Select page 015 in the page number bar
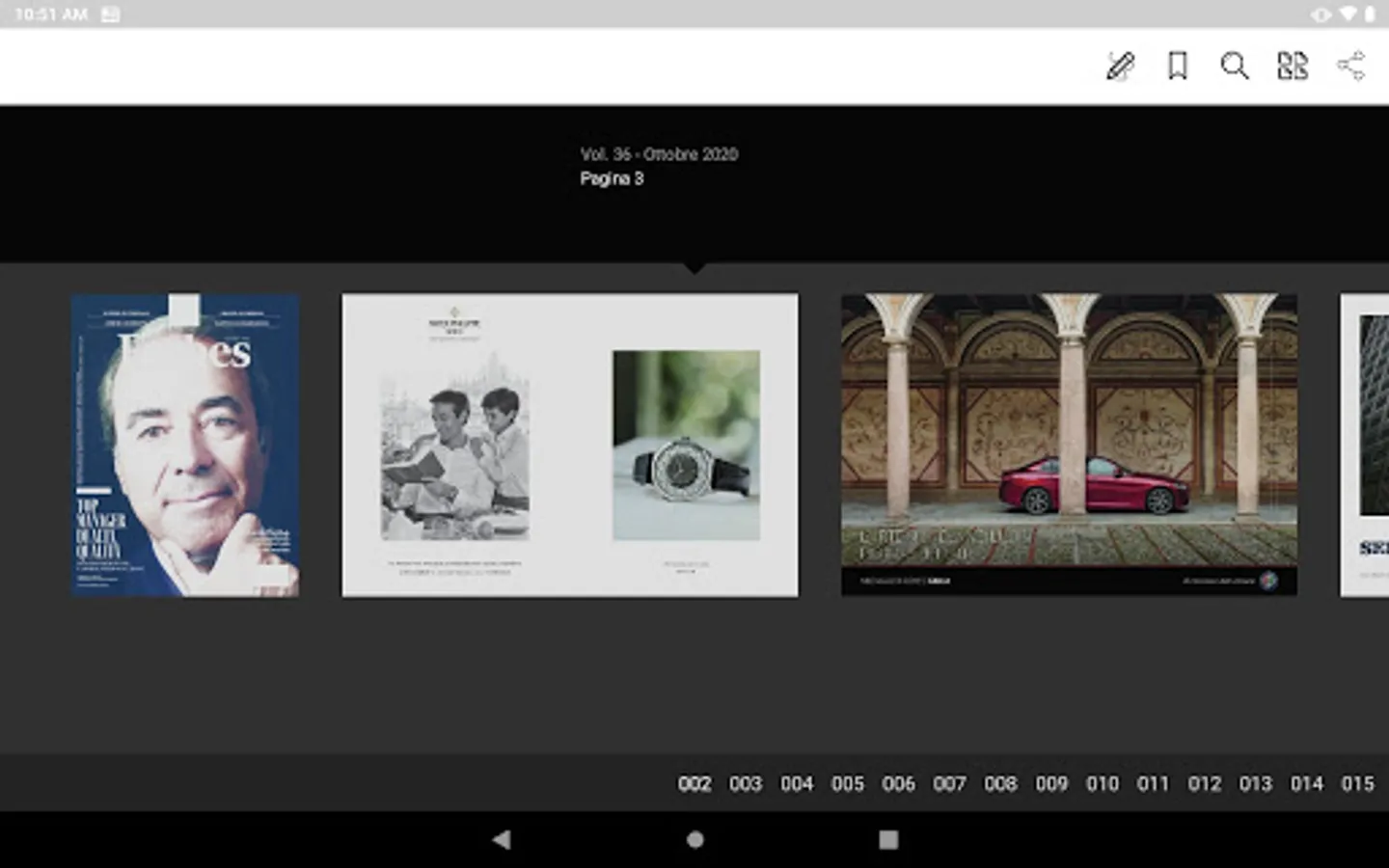The height and width of the screenshot is (868, 1389). click(x=1357, y=784)
